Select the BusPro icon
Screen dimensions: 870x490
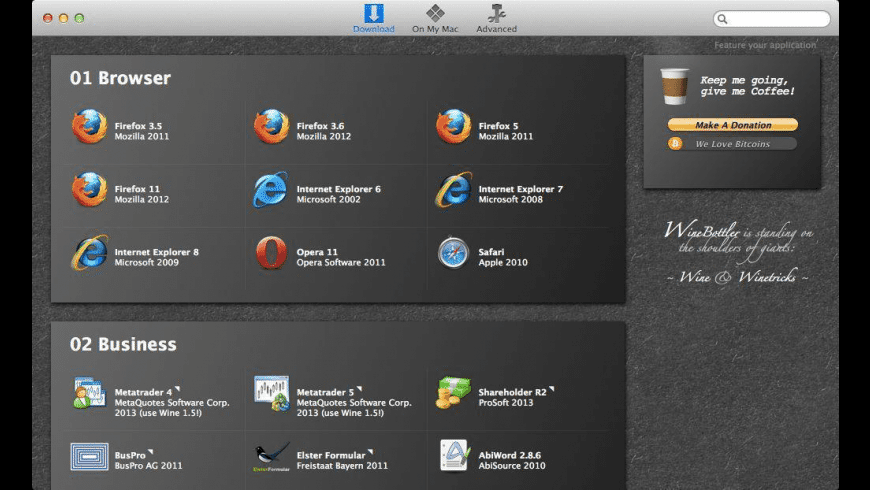pyautogui.click(x=89, y=456)
